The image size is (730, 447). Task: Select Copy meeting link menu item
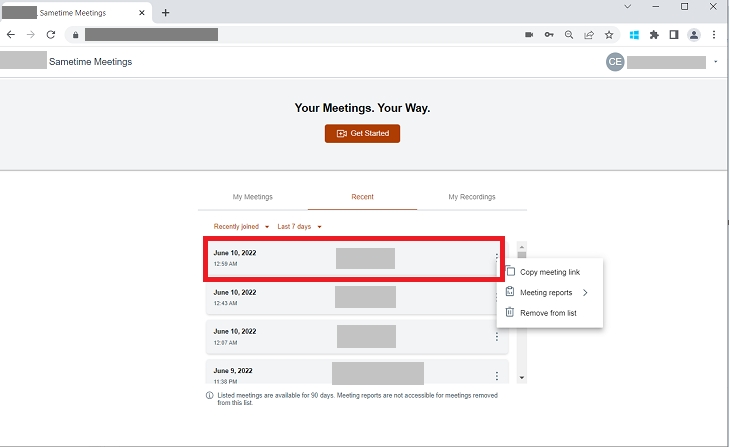pos(549,272)
